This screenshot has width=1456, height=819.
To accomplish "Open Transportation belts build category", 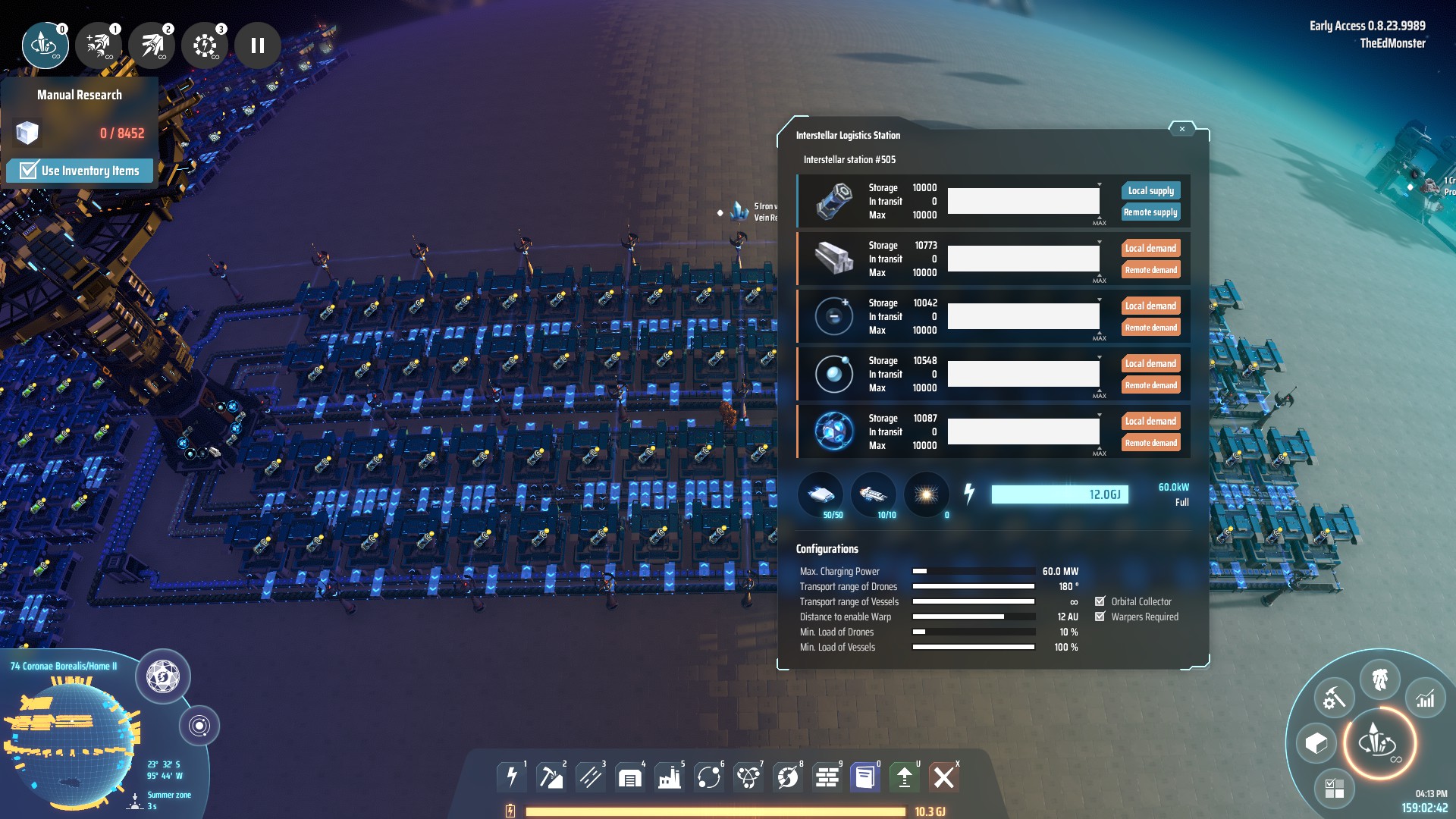I will [591, 777].
